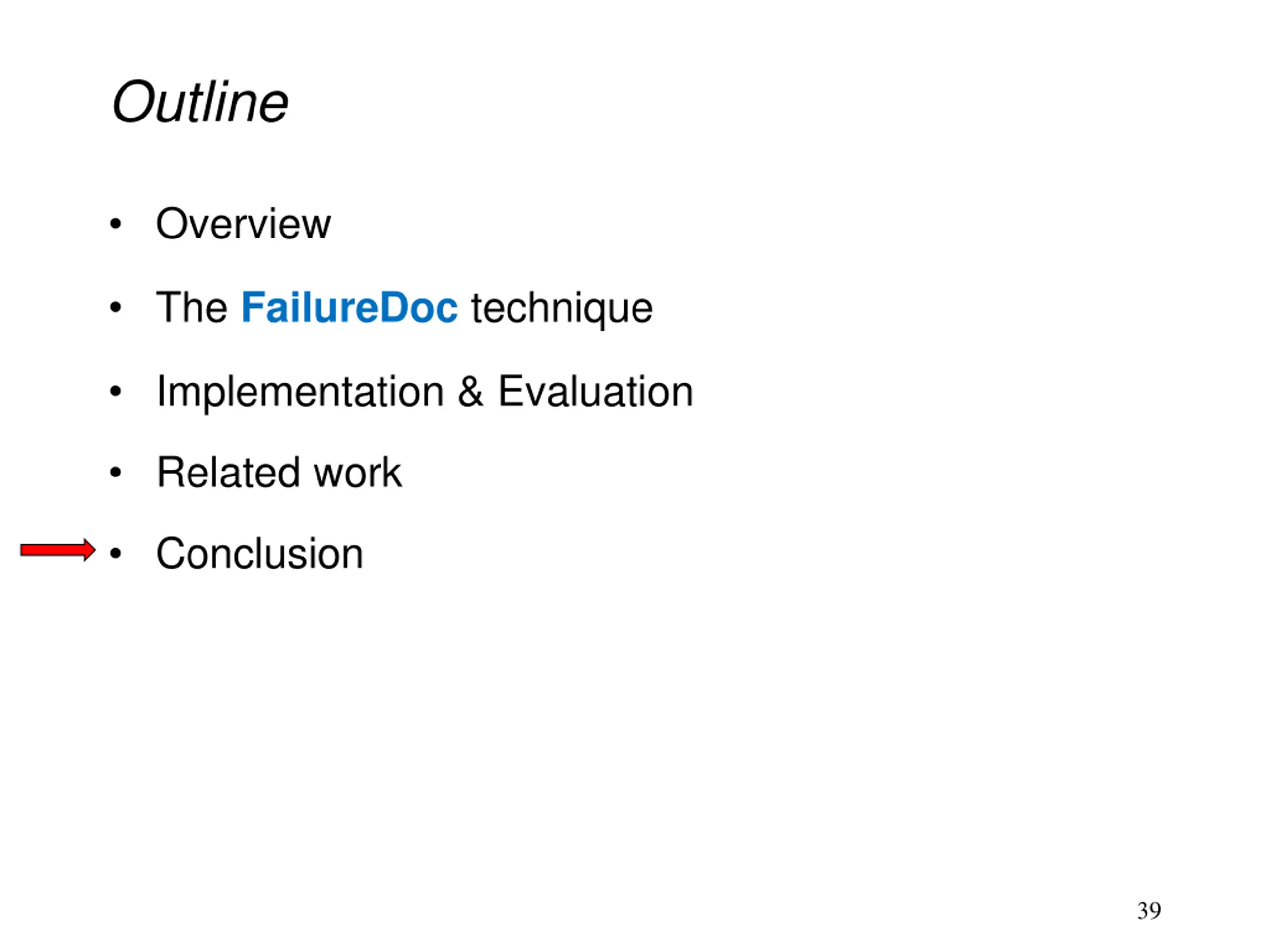
Task: Select the Overview outline item
Action: pos(244,223)
